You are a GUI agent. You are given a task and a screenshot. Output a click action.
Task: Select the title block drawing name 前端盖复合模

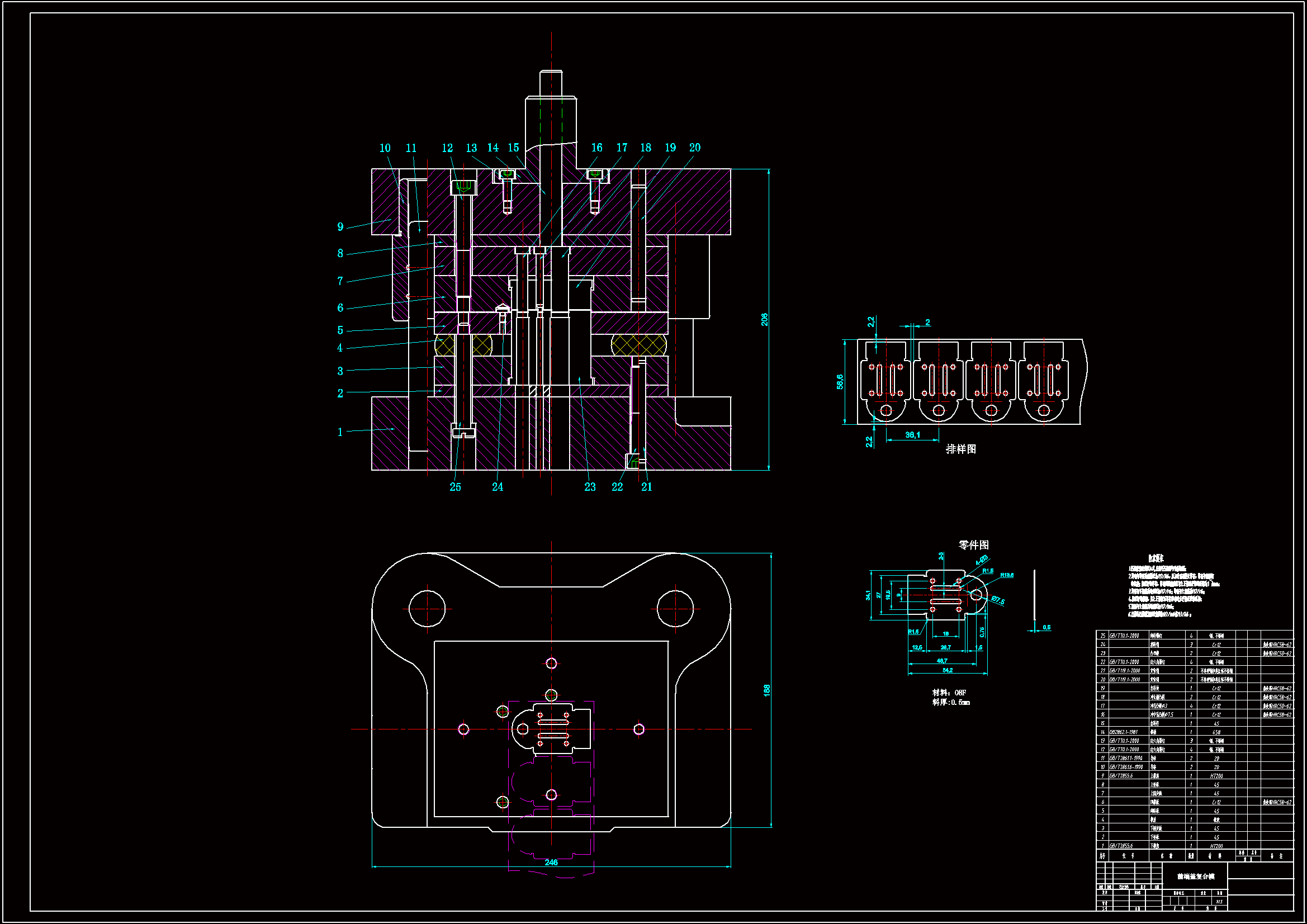point(1196,876)
